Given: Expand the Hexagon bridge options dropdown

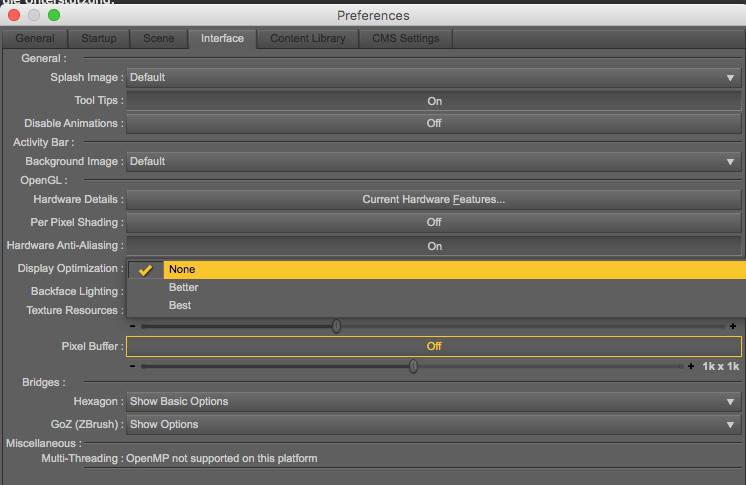Looking at the screenshot, I should point(434,401).
